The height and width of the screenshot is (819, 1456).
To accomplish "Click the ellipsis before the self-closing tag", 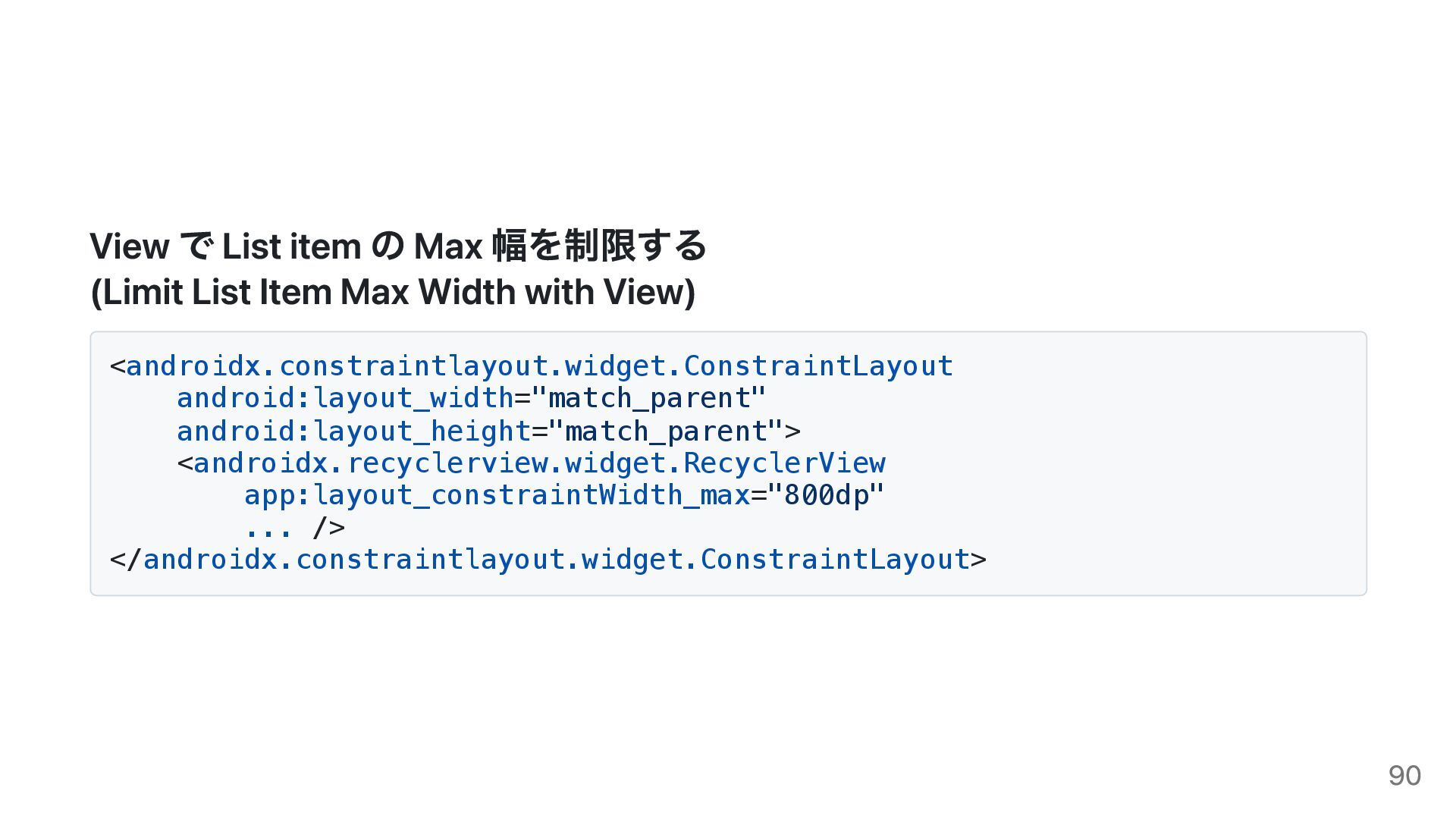I will click(x=268, y=528).
